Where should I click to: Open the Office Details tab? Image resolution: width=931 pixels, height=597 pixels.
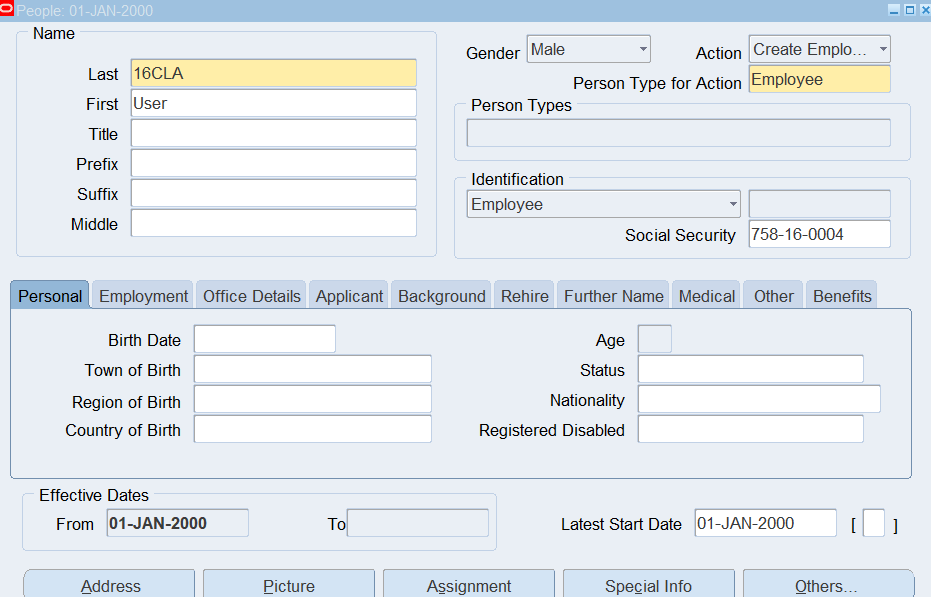coord(251,296)
